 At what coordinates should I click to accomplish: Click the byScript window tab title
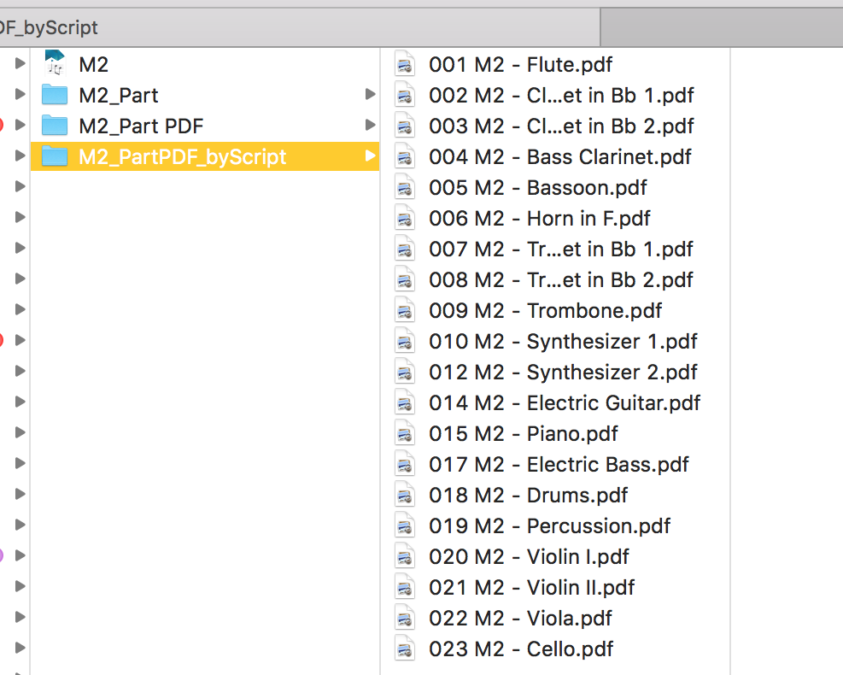pyautogui.click(x=50, y=28)
